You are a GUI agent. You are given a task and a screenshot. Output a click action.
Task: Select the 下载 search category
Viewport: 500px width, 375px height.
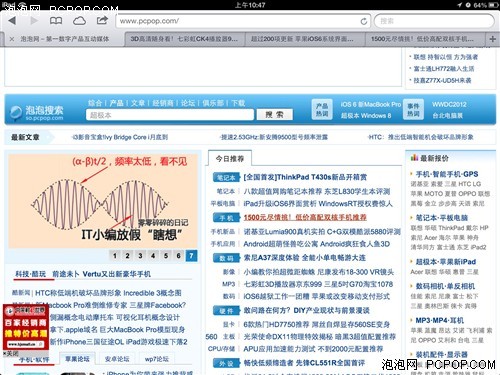[x=238, y=103]
